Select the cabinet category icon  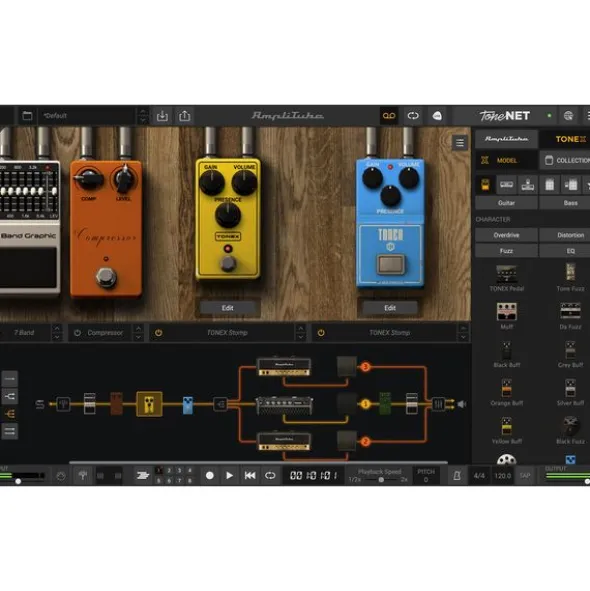(549, 185)
